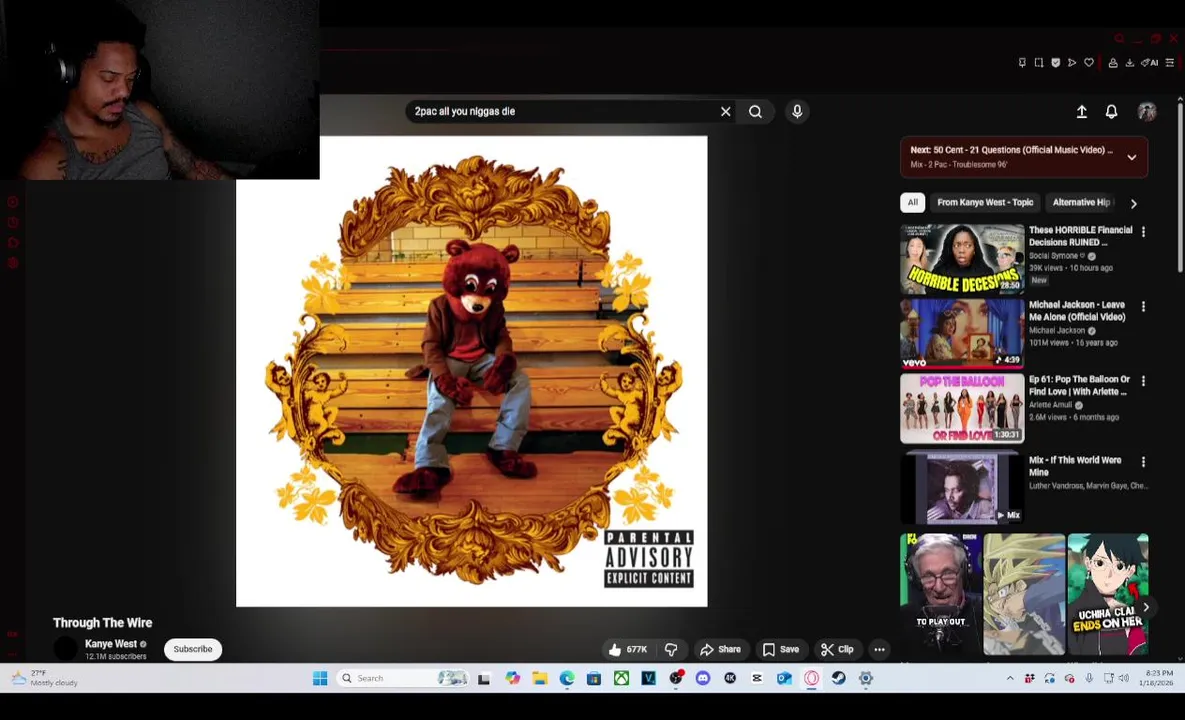Screen dimensions: 1185x720
Task: Open options menu for Pop The Balloon video
Action: 1143,381
